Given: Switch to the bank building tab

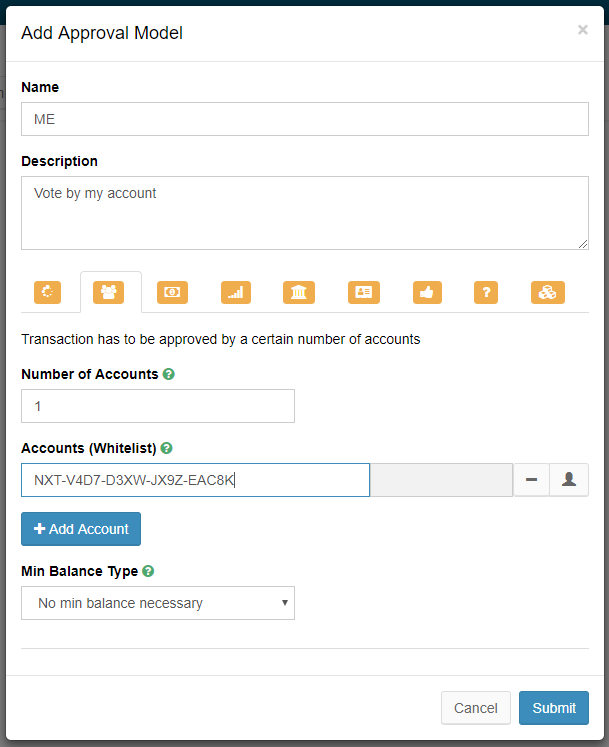Looking at the screenshot, I should pos(299,292).
